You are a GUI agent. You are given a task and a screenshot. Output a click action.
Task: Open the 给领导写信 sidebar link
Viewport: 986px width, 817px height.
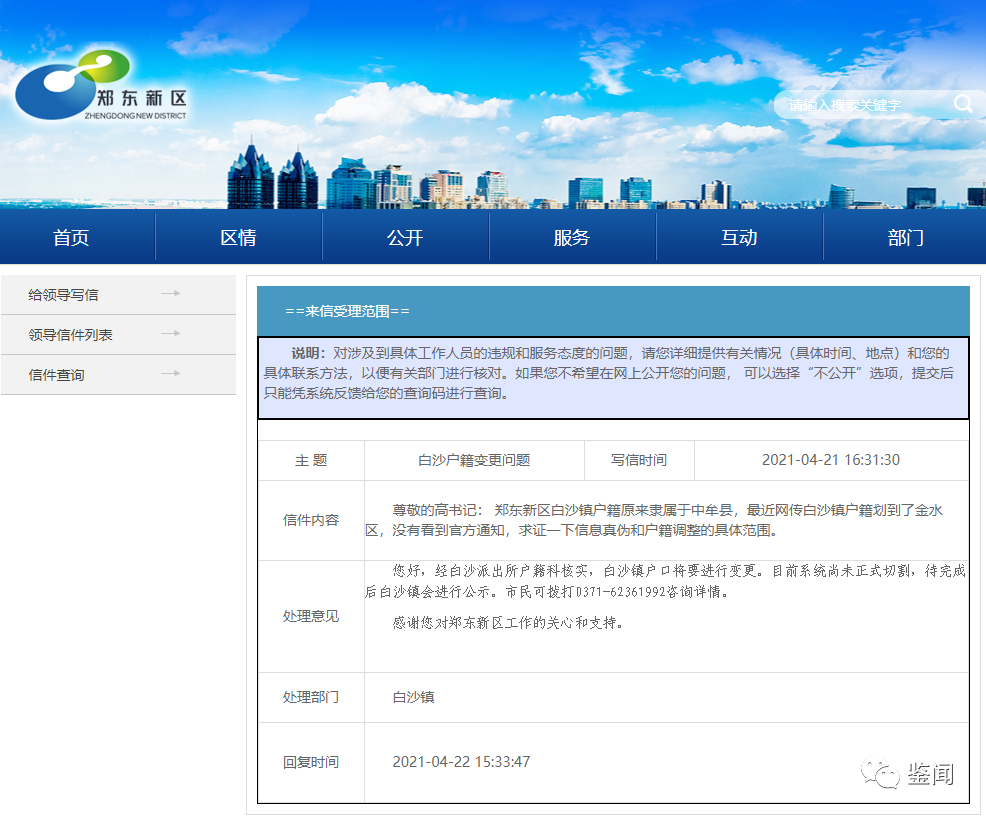(x=63, y=295)
